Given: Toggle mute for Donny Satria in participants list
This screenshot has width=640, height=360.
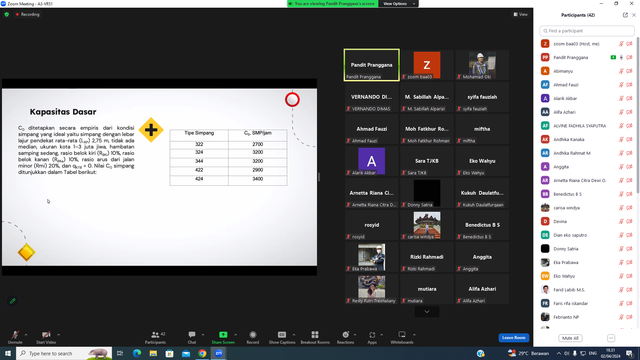Looking at the screenshot, I should click(x=621, y=249).
